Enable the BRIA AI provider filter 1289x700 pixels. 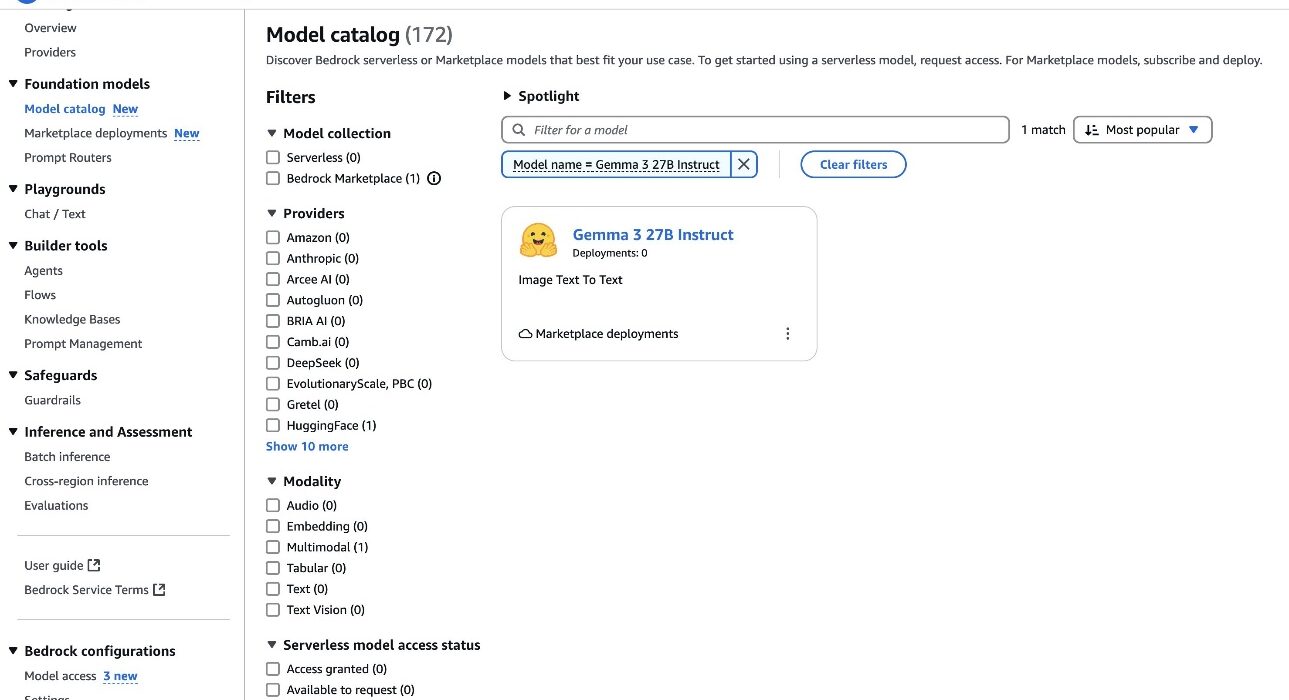point(273,321)
